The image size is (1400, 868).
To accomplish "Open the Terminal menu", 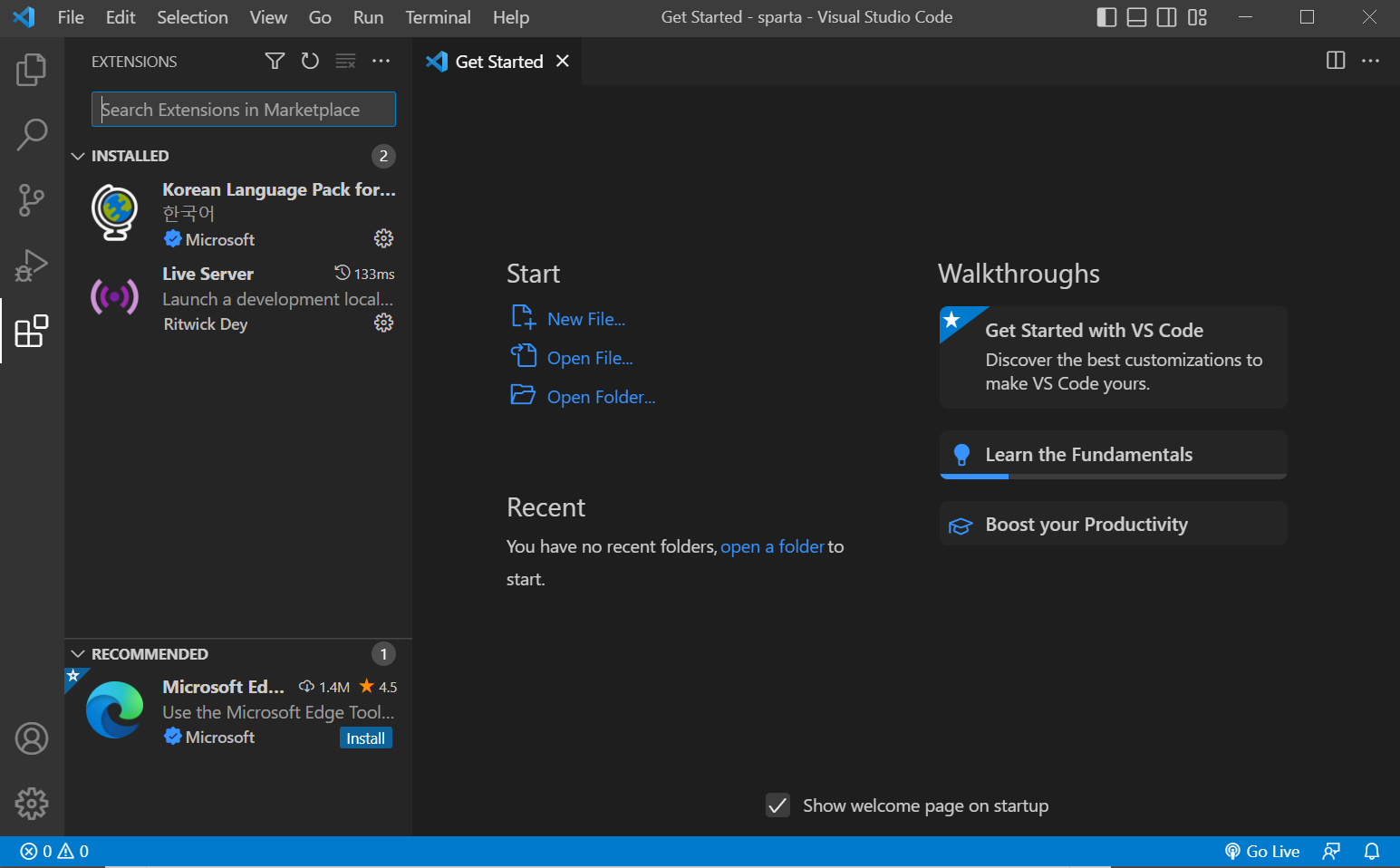I will point(438,17).
